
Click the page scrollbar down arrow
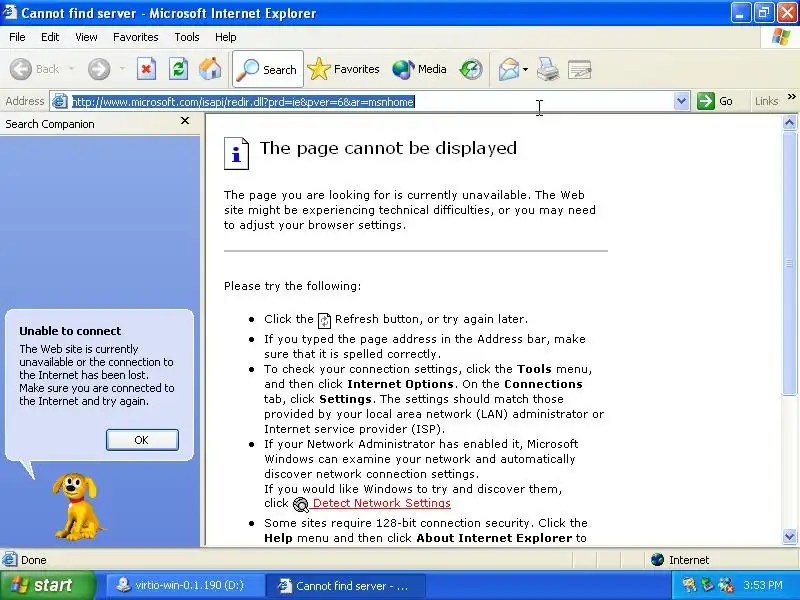pos(789,536)
